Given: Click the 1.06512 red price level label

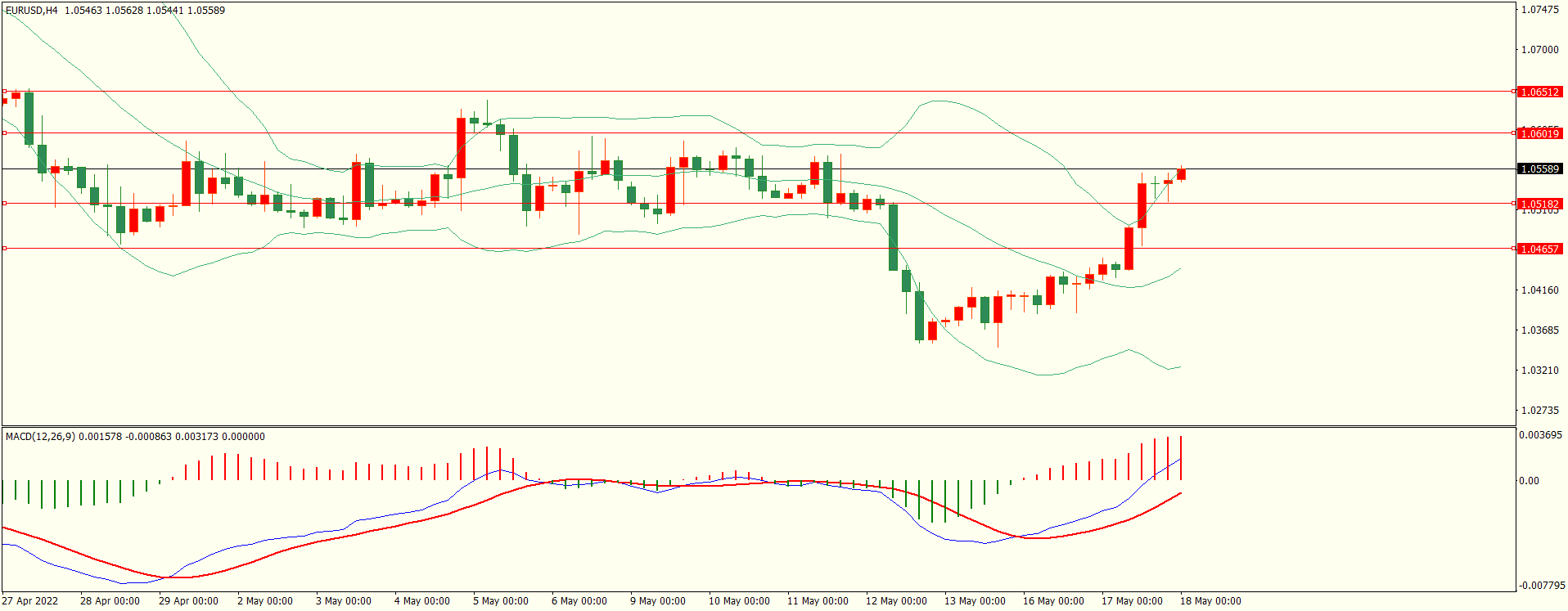Looking at the screenshot, I should point(1539,92).
